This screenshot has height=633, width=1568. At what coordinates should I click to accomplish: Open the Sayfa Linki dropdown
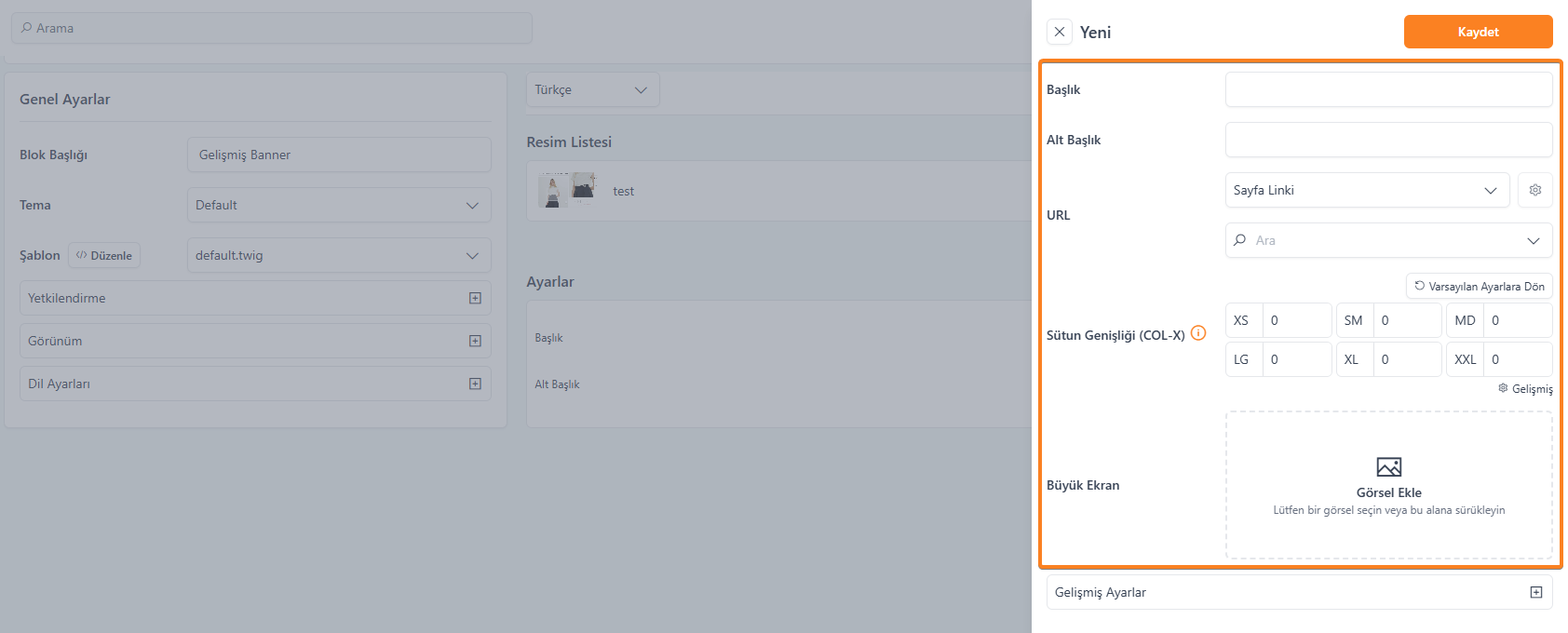[x=1367, y=190]
